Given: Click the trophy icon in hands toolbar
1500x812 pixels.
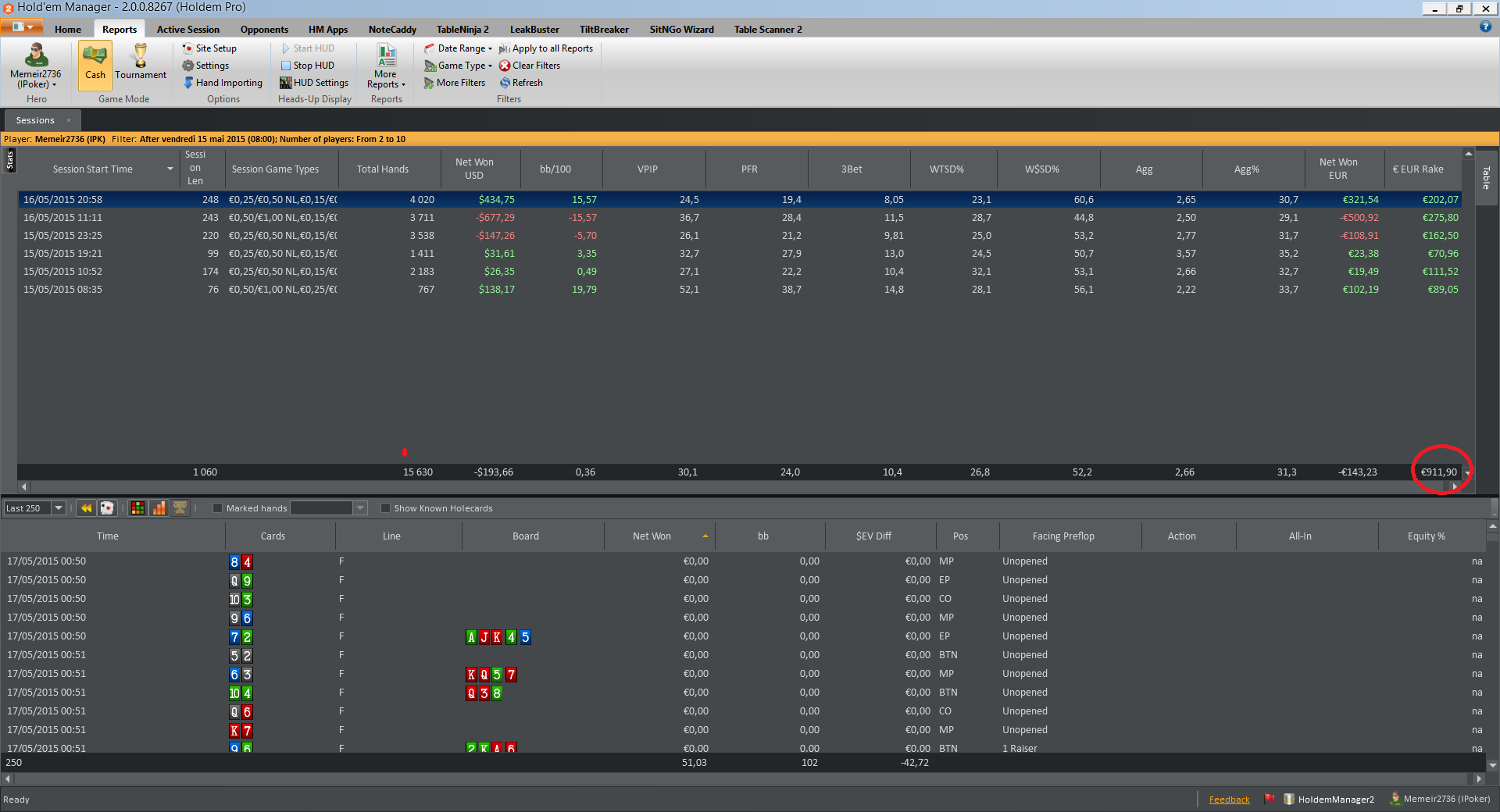Looking at the screenshot, I should 180,508.
